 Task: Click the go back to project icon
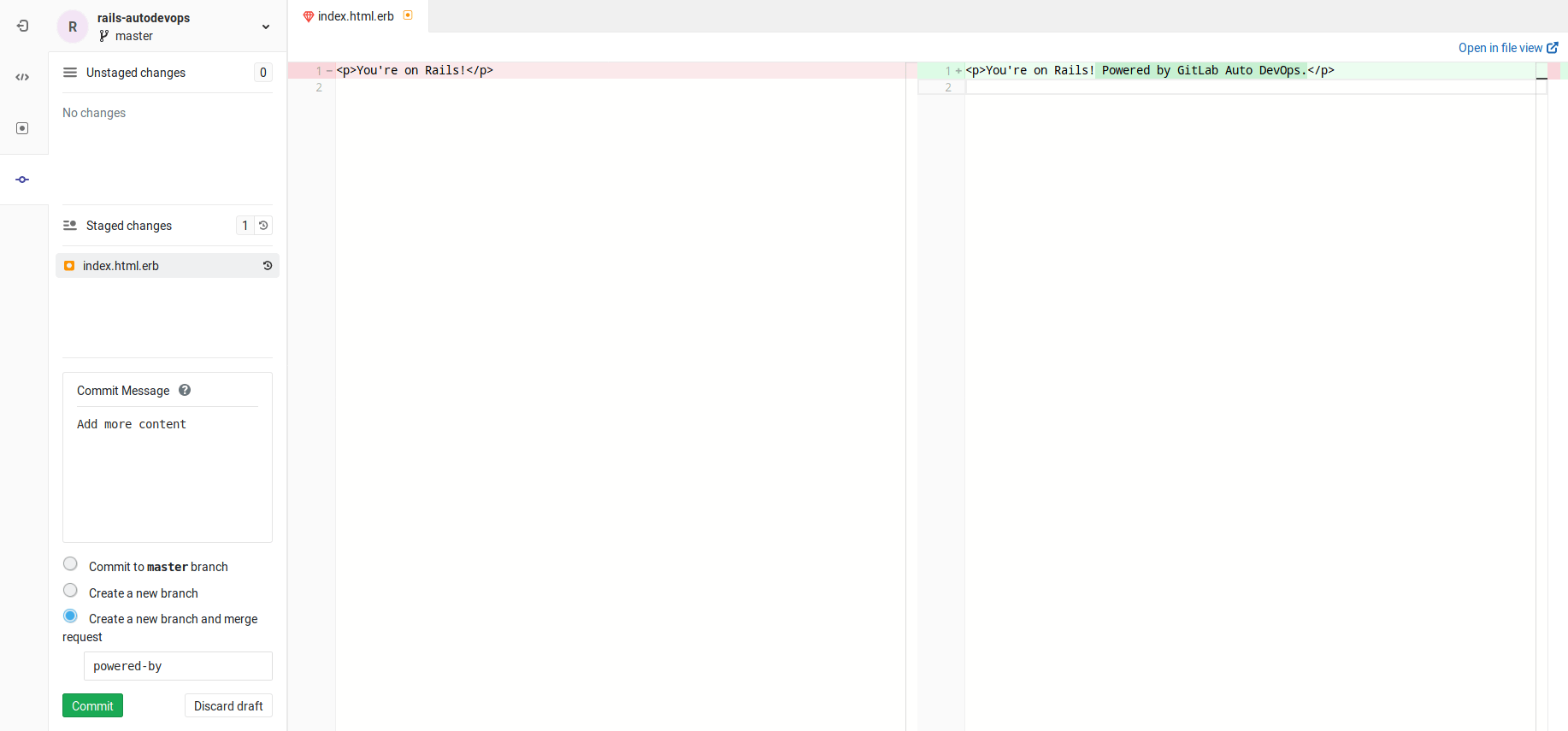point(23,26)
